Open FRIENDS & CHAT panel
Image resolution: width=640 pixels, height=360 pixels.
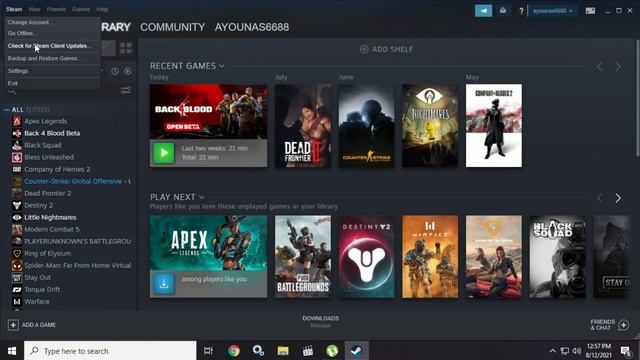click(x=609, y=325)
